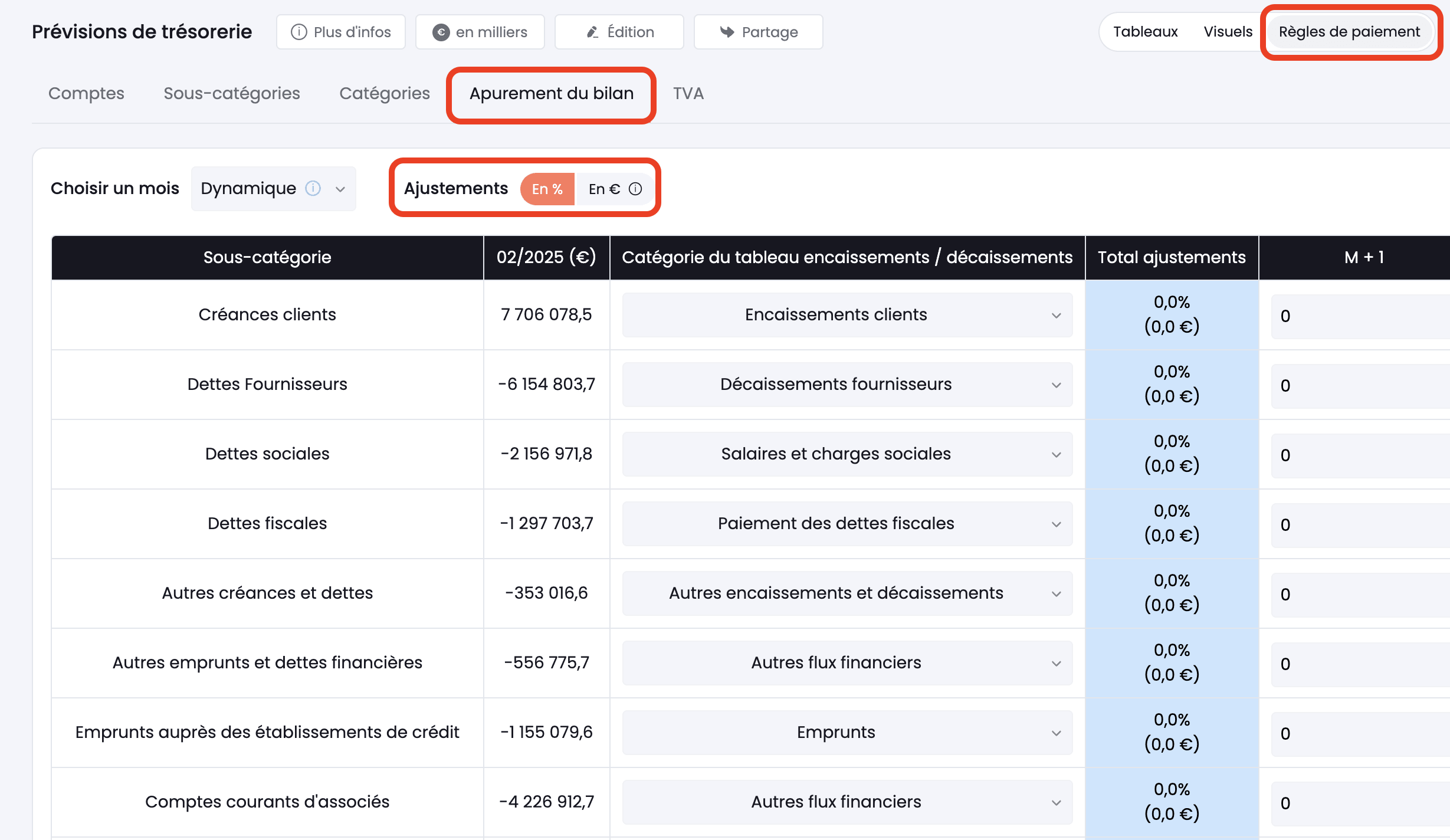Click the 02/2025 (€) column header
Viewport: 1450px width, 840px height.
pyautogui.click(x=546, y=257)
